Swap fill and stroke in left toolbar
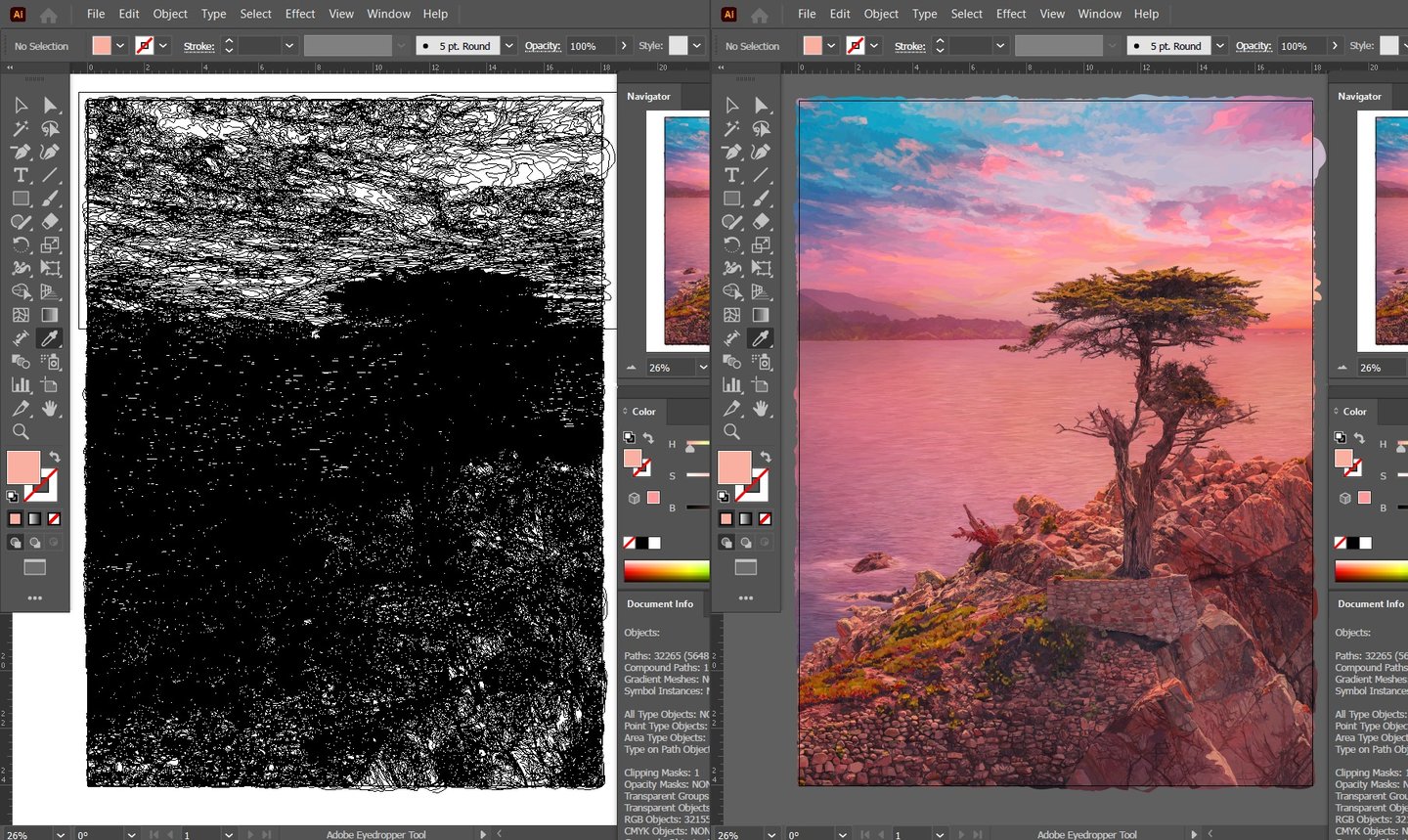The width and height of the screenshot is (1408, 840). [x=55, y=458]
